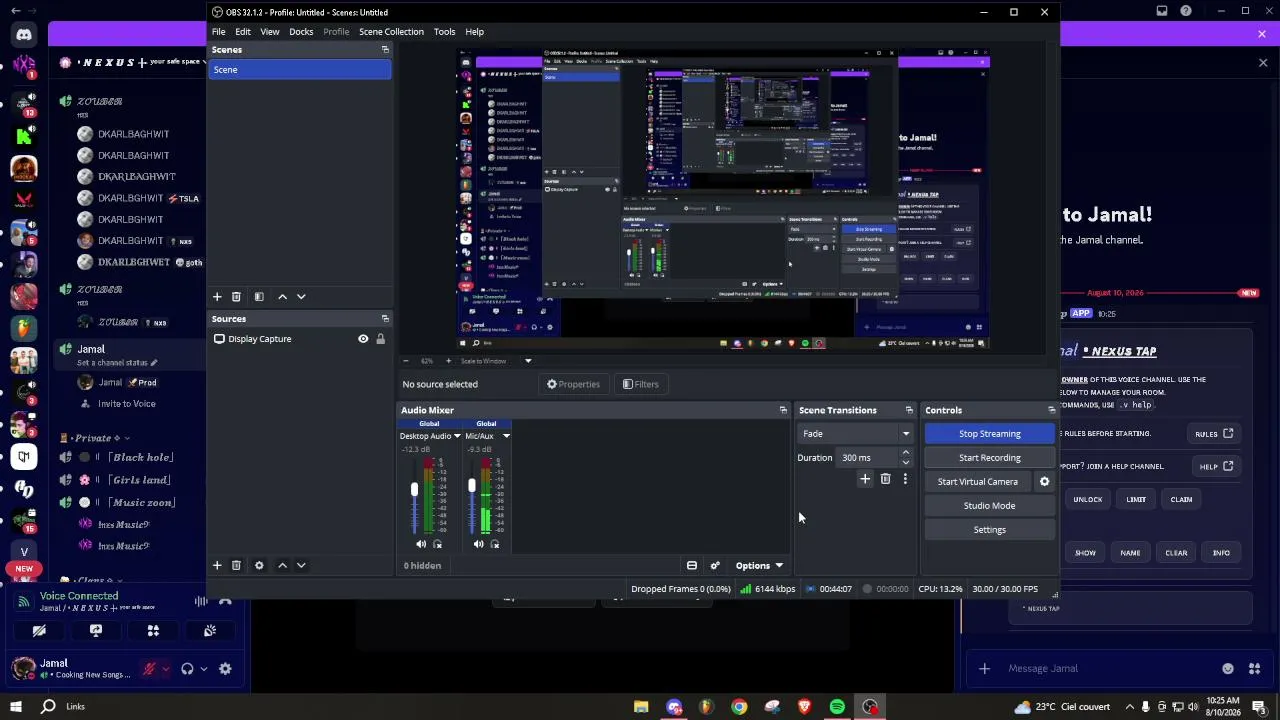Image resolution: width=1280 pixels, height=720 pixels.
Task: Unmute Discord microphone
Action: [149, 669]
